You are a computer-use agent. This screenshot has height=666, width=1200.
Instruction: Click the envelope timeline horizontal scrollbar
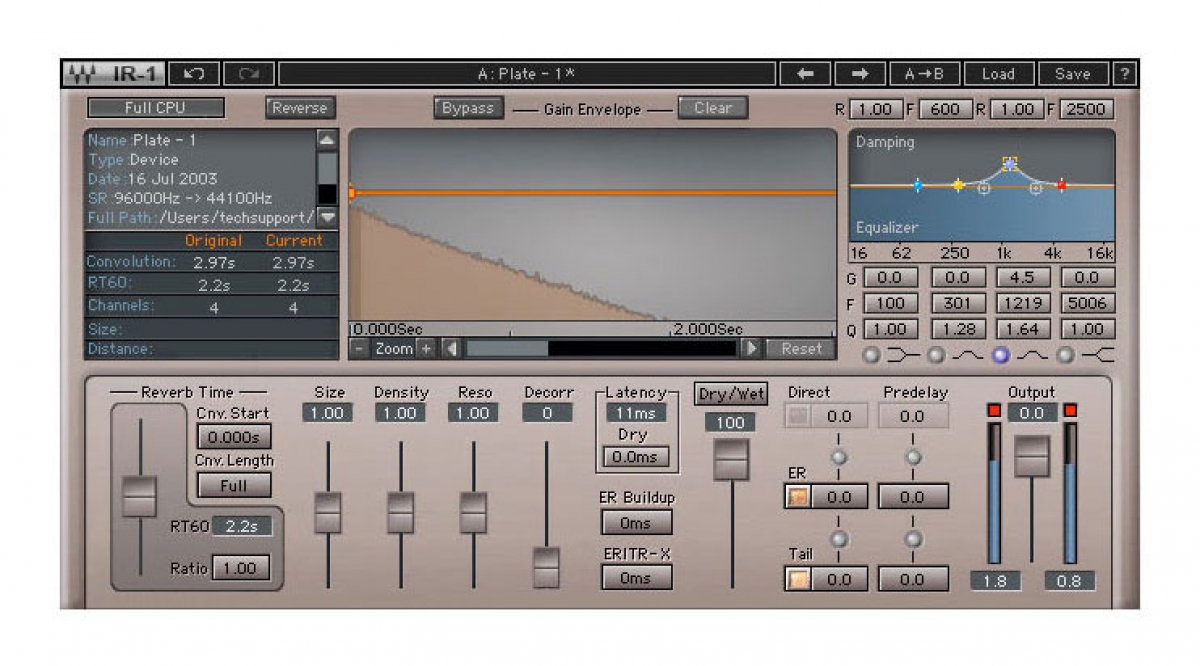point(601,348)
